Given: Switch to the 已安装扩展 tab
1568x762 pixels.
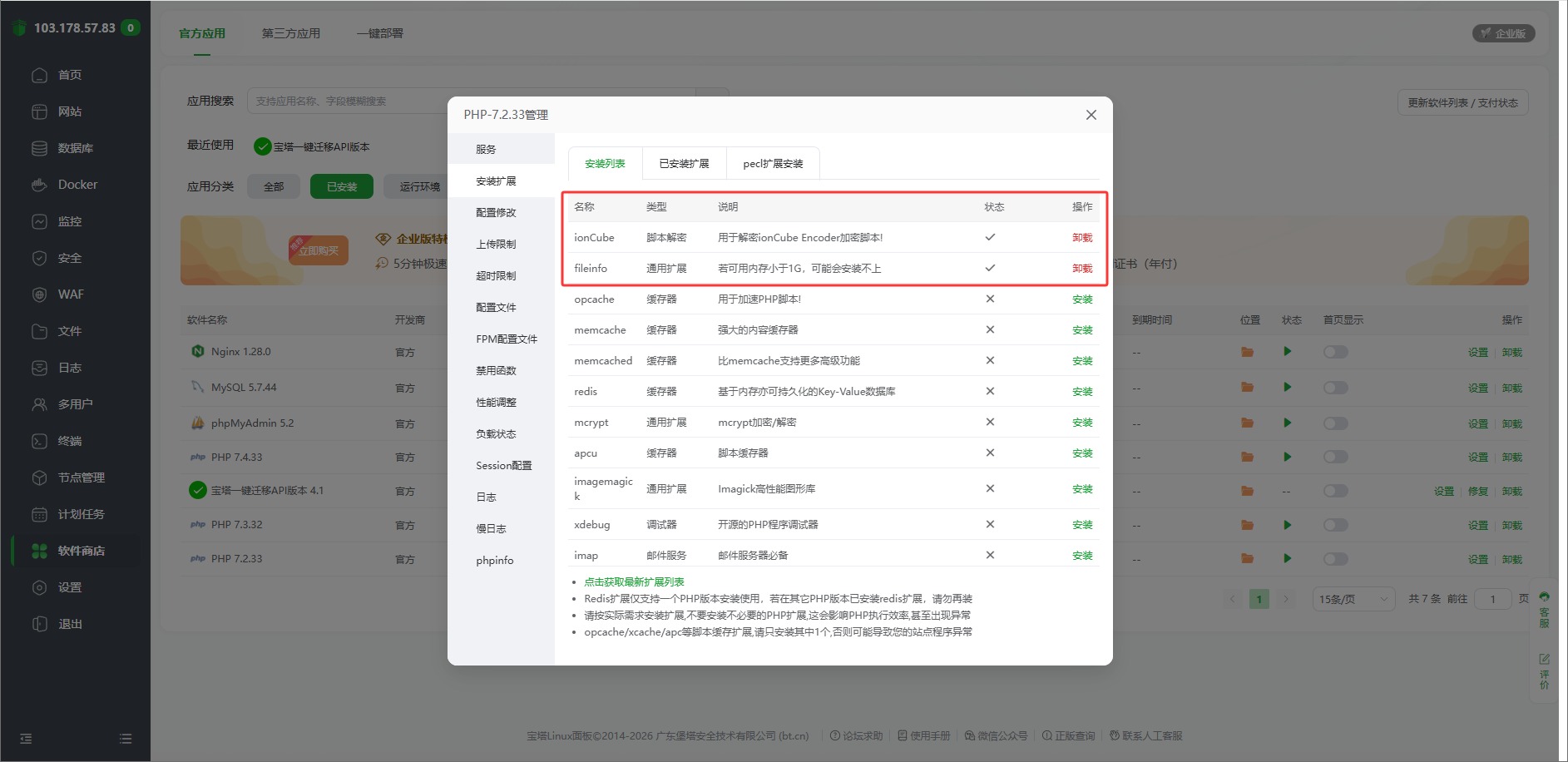Looking at the screenshot, I should (x=684, y=164).
